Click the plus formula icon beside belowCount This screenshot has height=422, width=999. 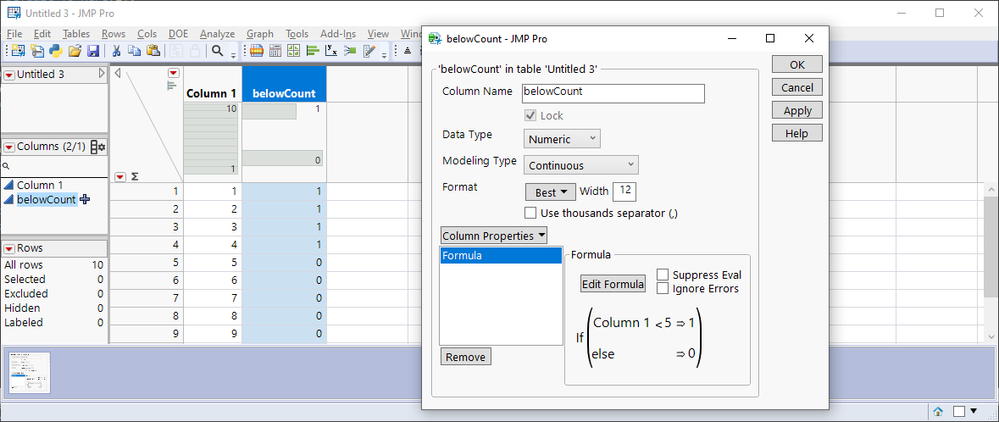pyautogui.click(x=85, y=200)
